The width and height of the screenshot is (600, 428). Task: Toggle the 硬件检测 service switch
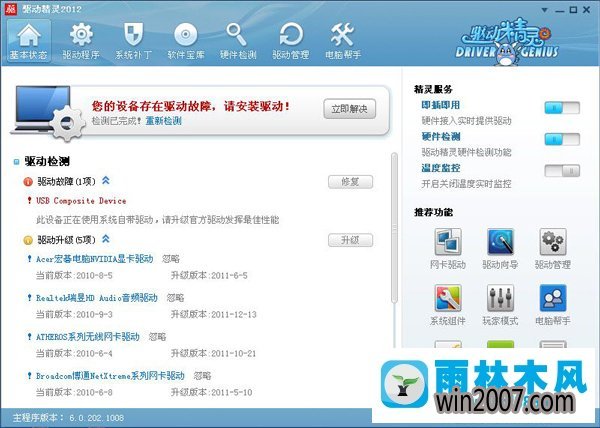pyautogui.click(x=562, y=139)
